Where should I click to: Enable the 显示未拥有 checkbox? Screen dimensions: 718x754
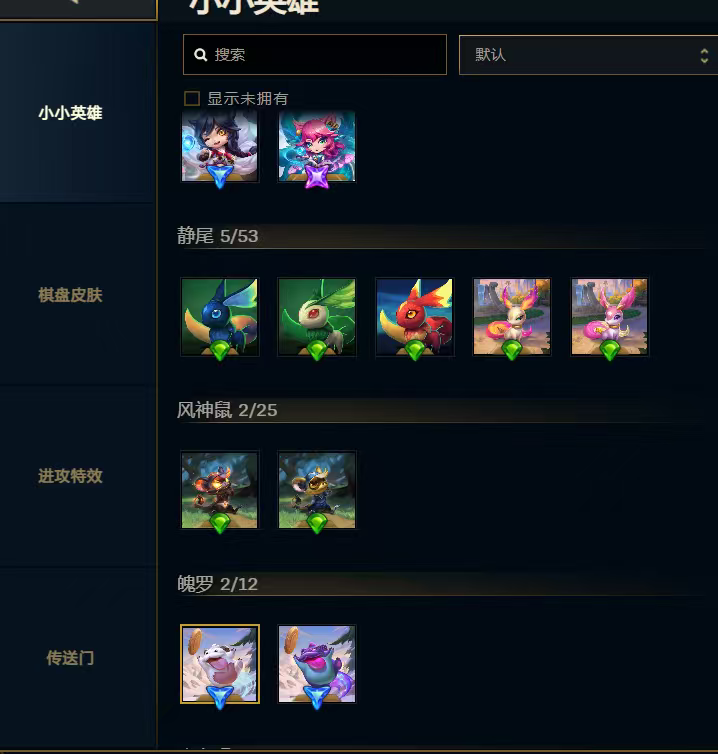pyautogui.click(x=192, y=99)
